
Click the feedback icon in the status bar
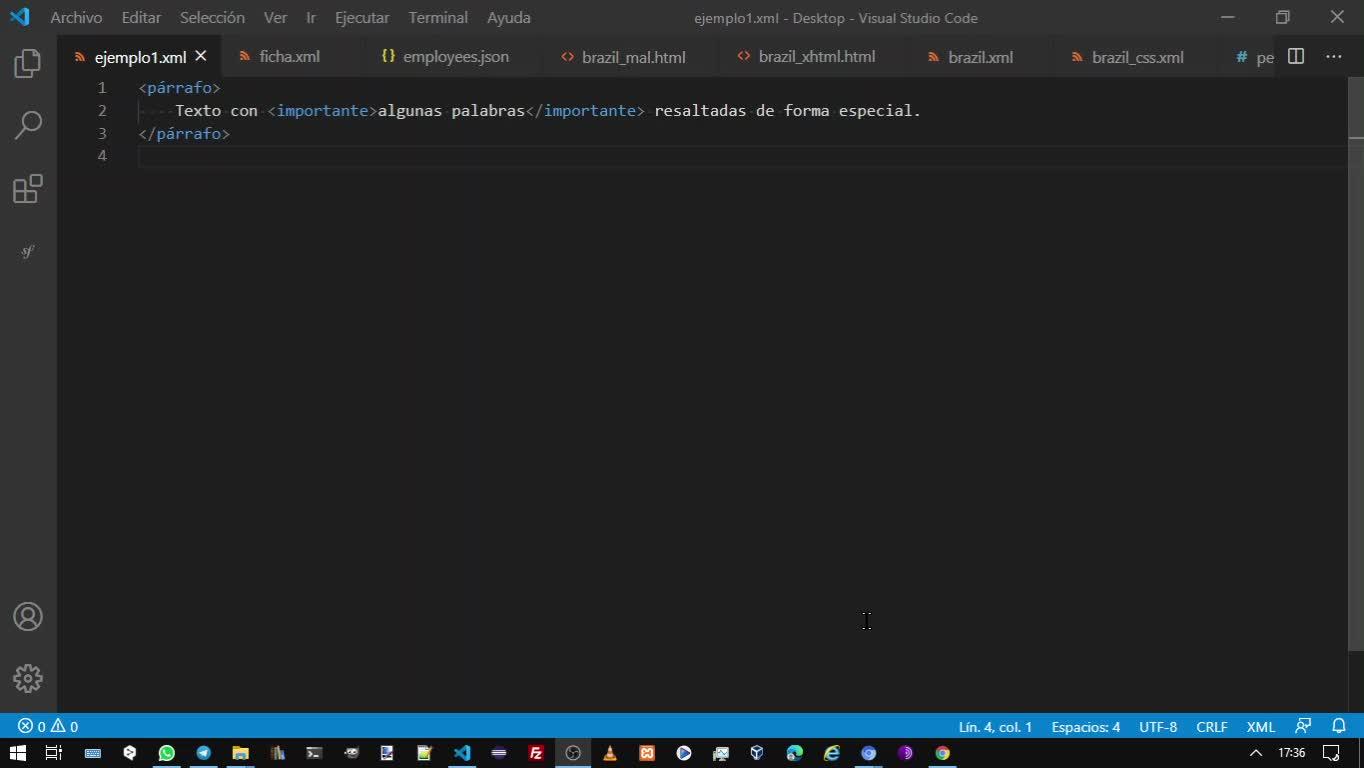pyautogui.click(x=1303, y=727)
